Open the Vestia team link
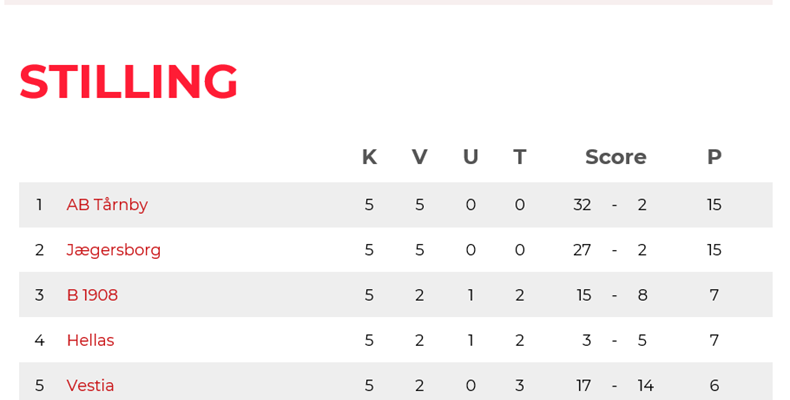Screen dimensions: 790x400 [x=90, y=385]
